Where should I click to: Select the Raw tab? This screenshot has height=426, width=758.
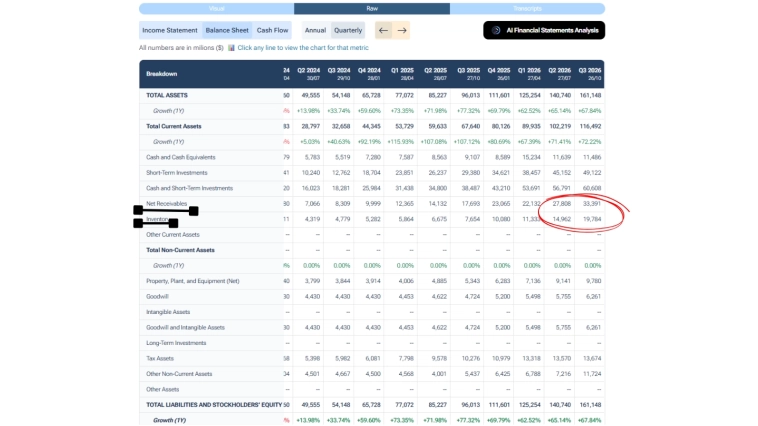pyautogui.click(x=372, y=8)
